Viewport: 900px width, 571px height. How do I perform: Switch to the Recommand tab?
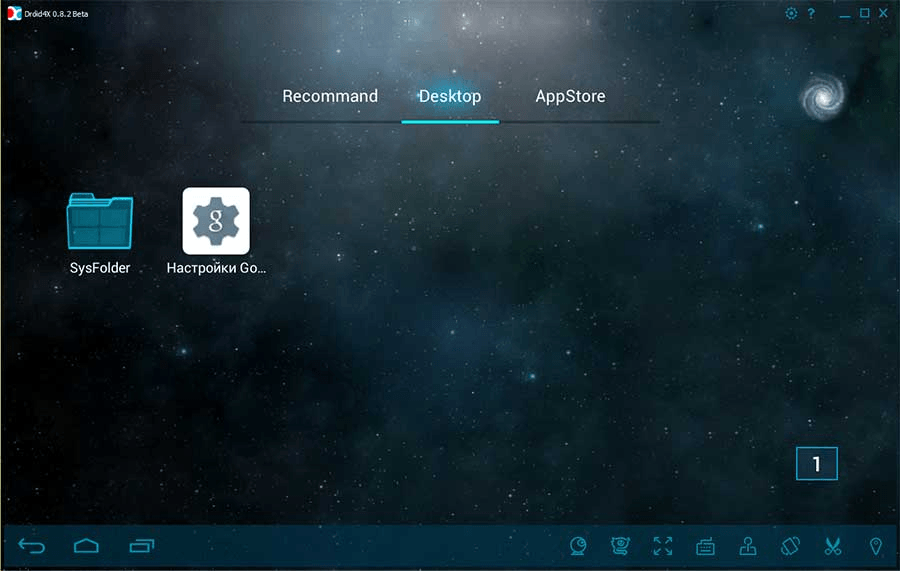(x=330, y=96)
